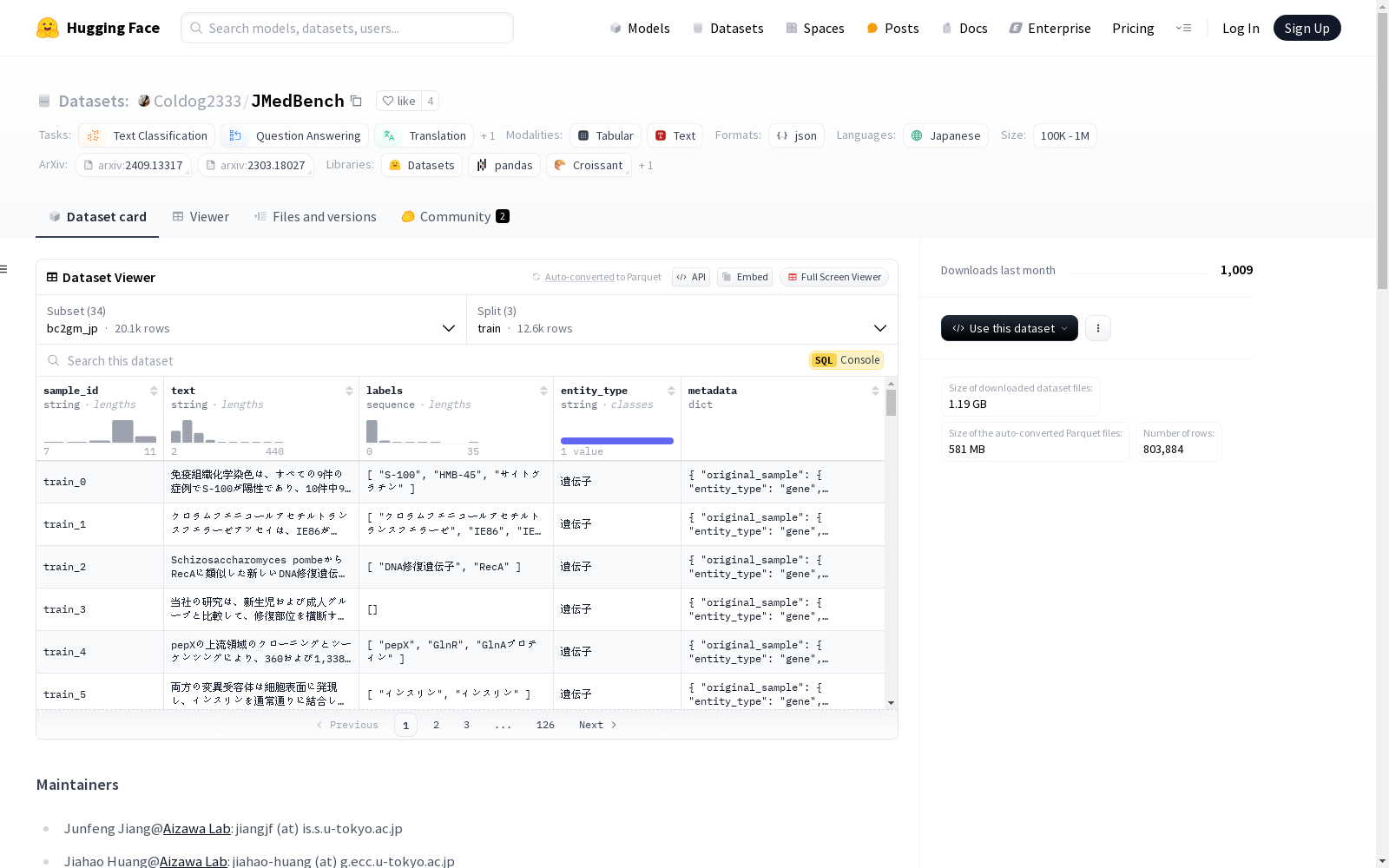Image resolution: width=1389 pixels, height=868 pixels.
Task: Open the SQL Console
Action: pos(846,360)
